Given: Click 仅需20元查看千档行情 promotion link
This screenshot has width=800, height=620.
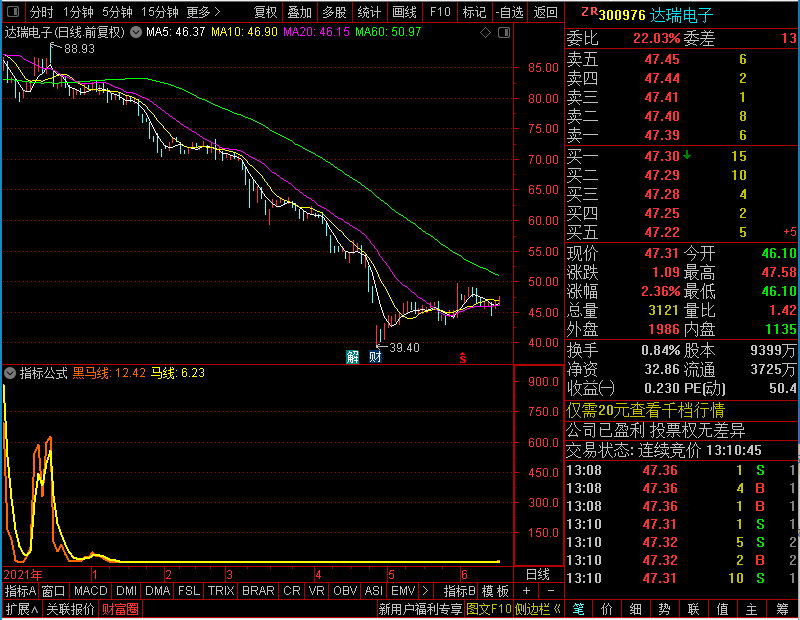Looking at the screenshot, I should [645, 410].
